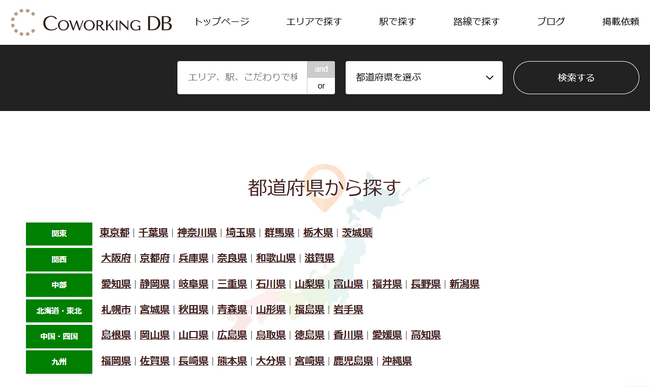Open the 青森県 link
The height and width of the screenshot is (388, 650).
(232, 310)
